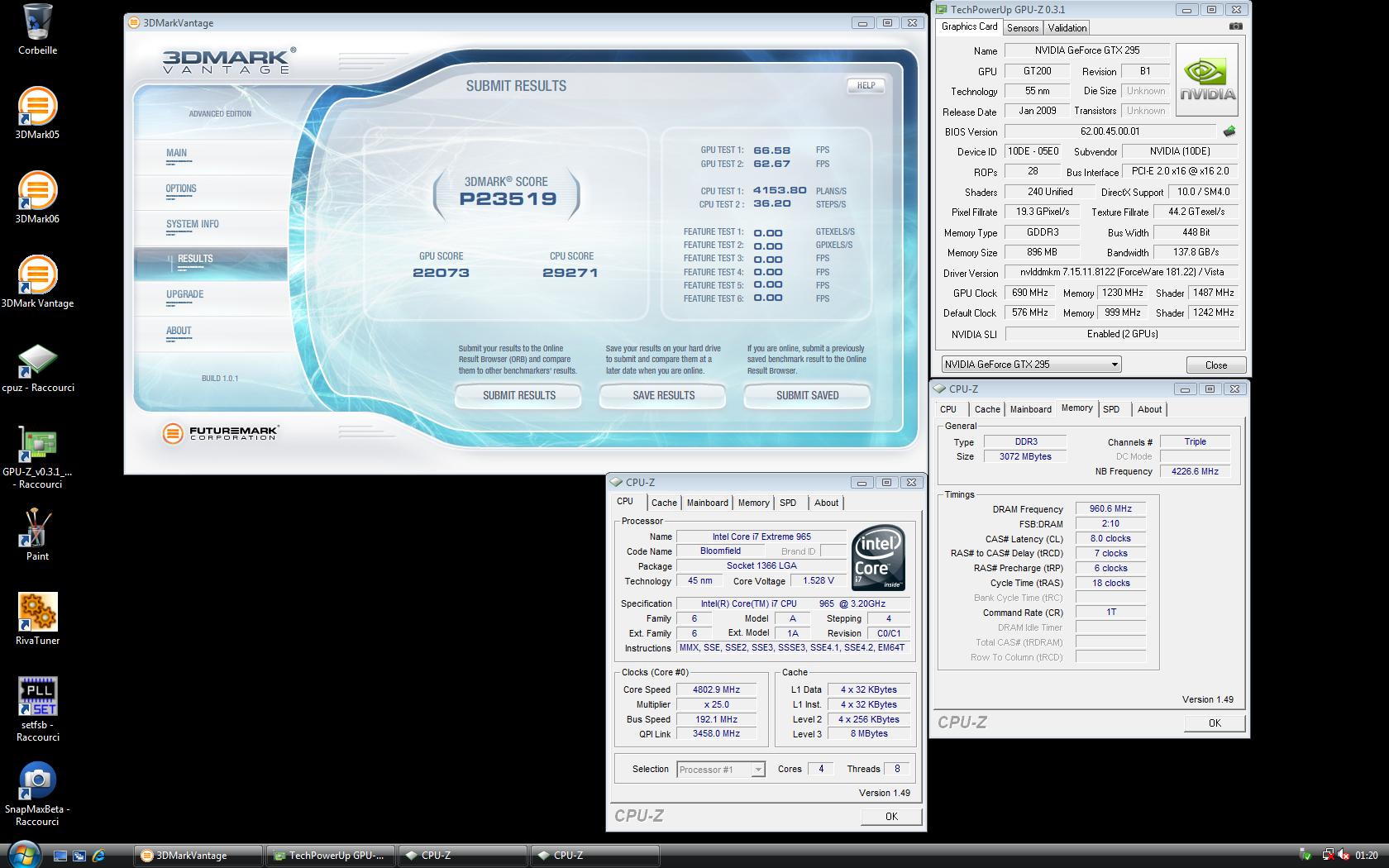Select Graphics Card tab in GPU-Z
Viewport: 1389px width, 868px height.
(969, 26)
